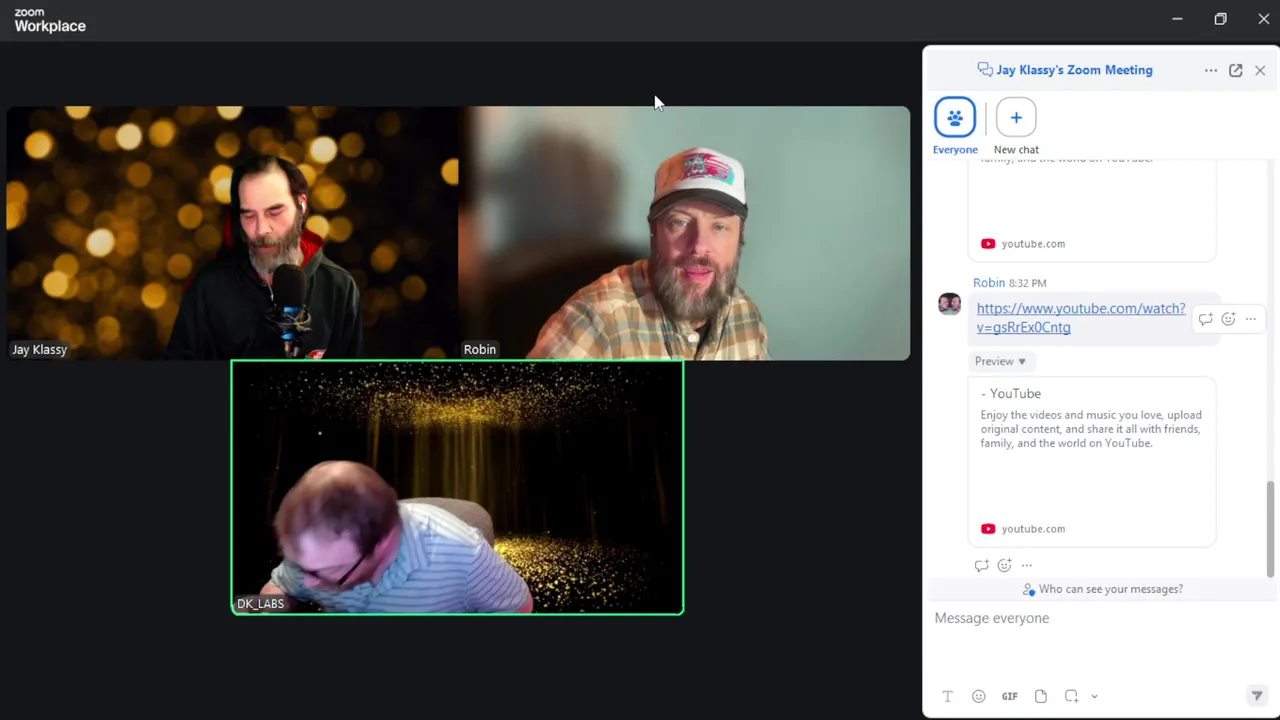Select Jay Klassy's video tile
Viewport: 1280px width, 720px height.
pyautogui.click(x=232, y=233)
